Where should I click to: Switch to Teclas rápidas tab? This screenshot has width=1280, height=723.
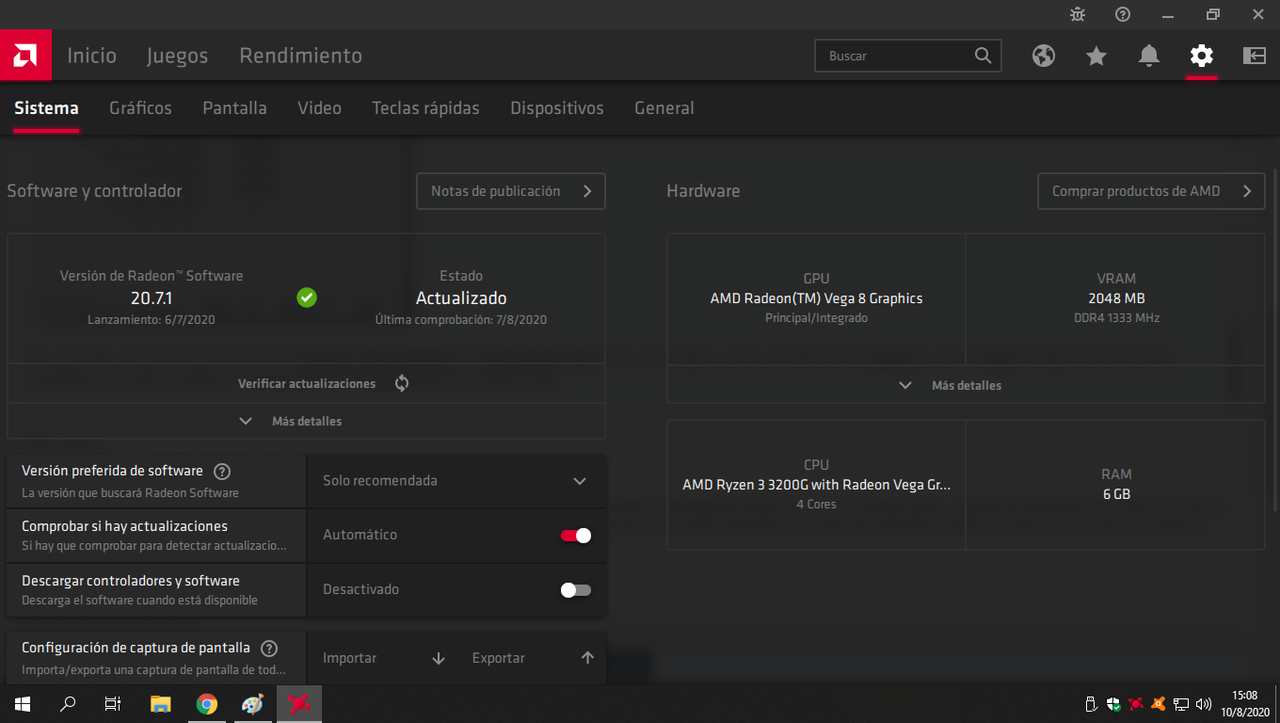426,108
